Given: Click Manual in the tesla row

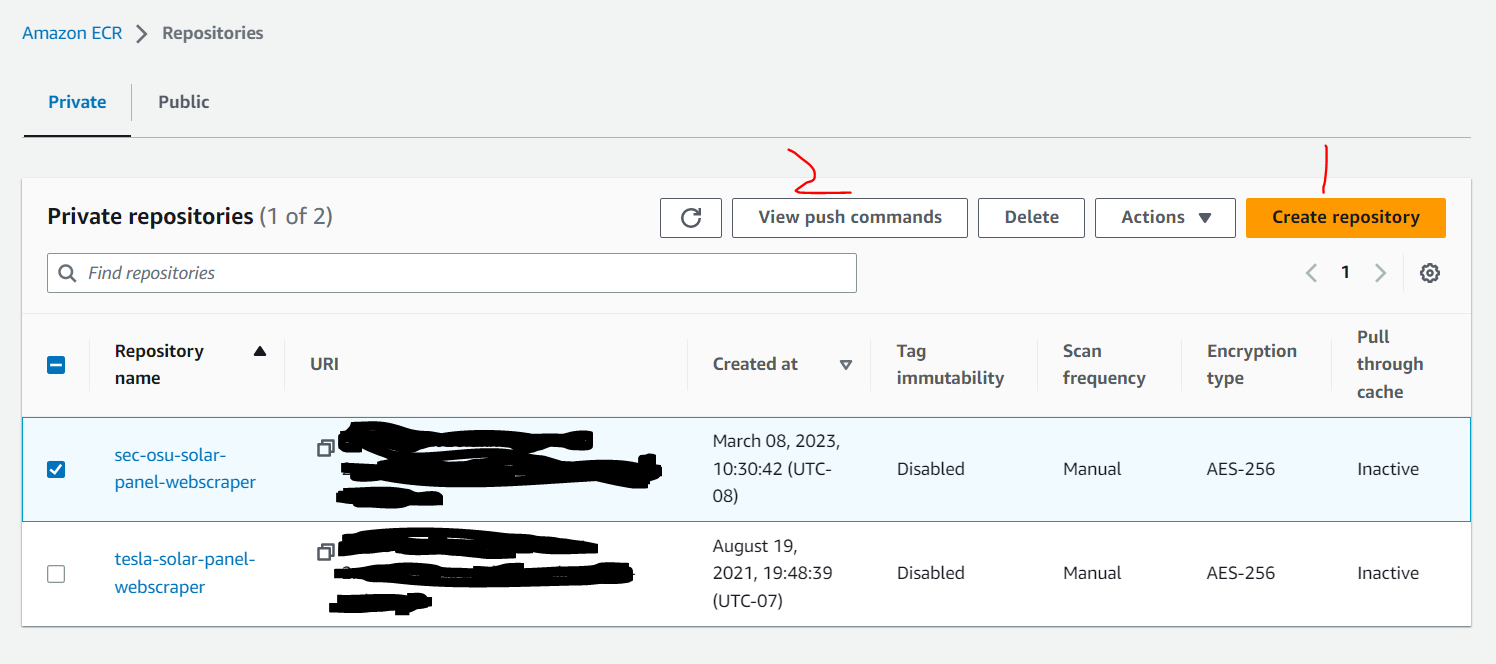Looking at the screenshot, I should pos(1092,574).
